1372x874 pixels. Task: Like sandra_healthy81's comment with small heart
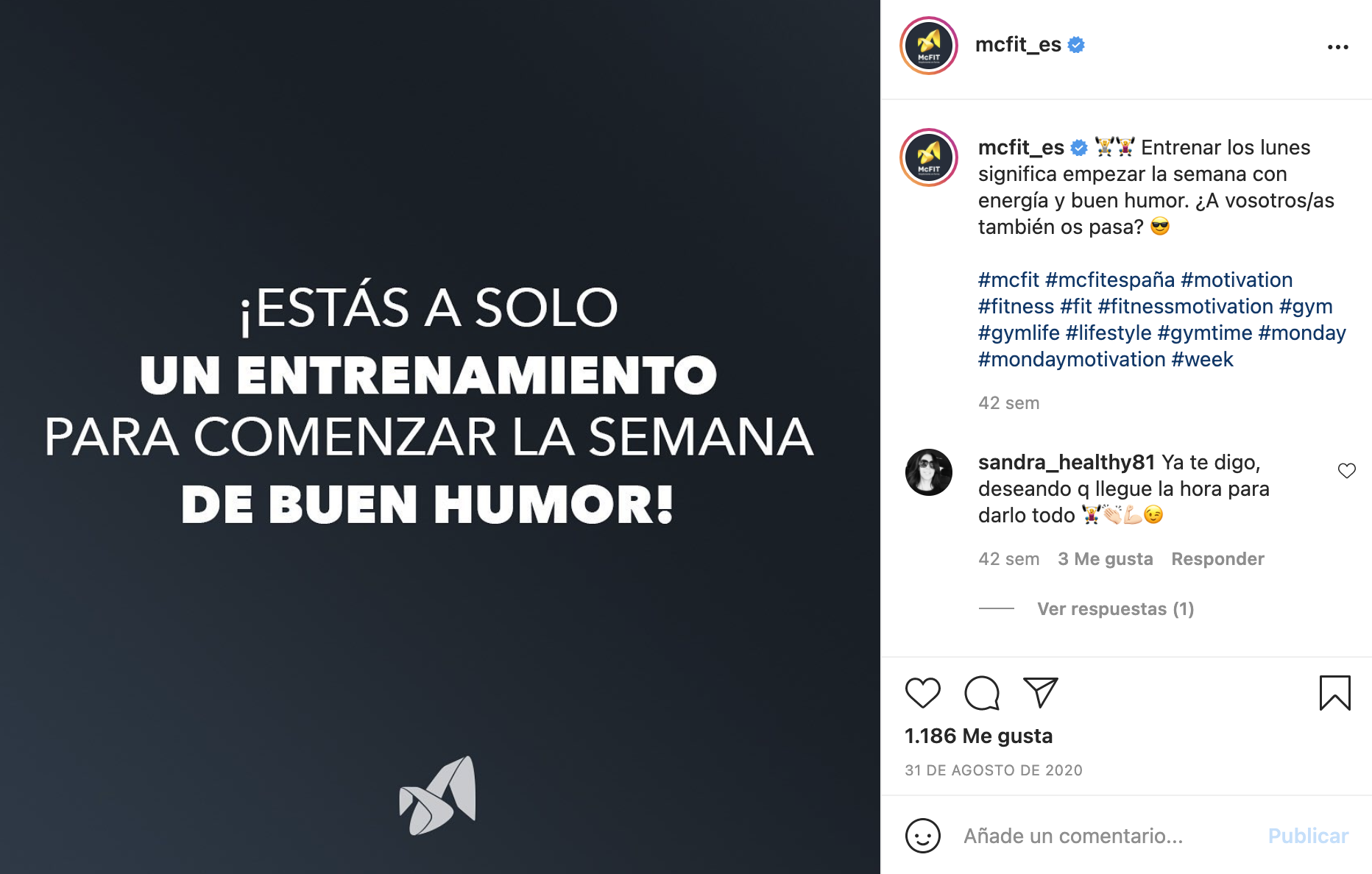(x=1346, y=471)
